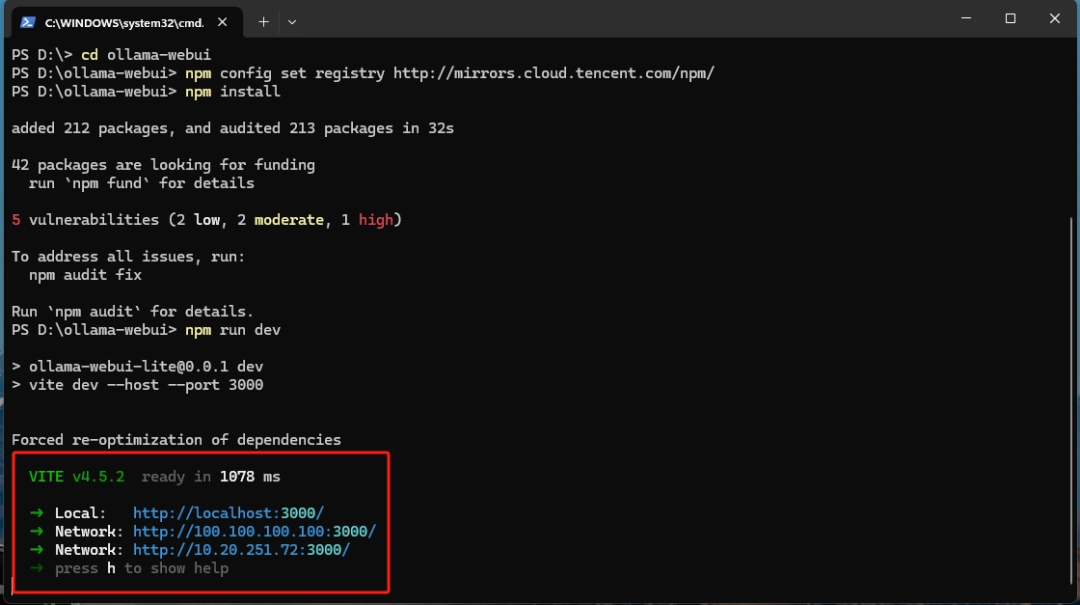Open the http://100.100.100.100:3000/ network link
The height and width of the screenshot is (605, 1080).
click(254, 532)
